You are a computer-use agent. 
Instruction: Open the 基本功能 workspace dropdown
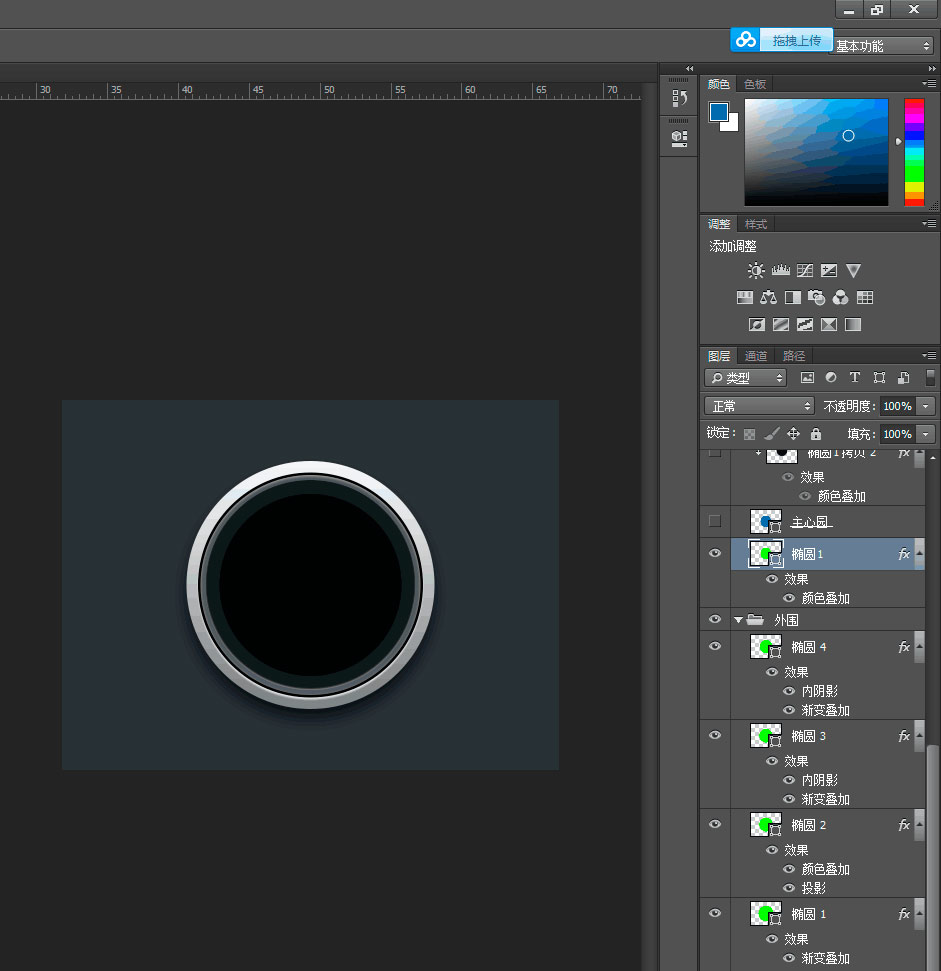pyautogui.click(x=882, y=46)
